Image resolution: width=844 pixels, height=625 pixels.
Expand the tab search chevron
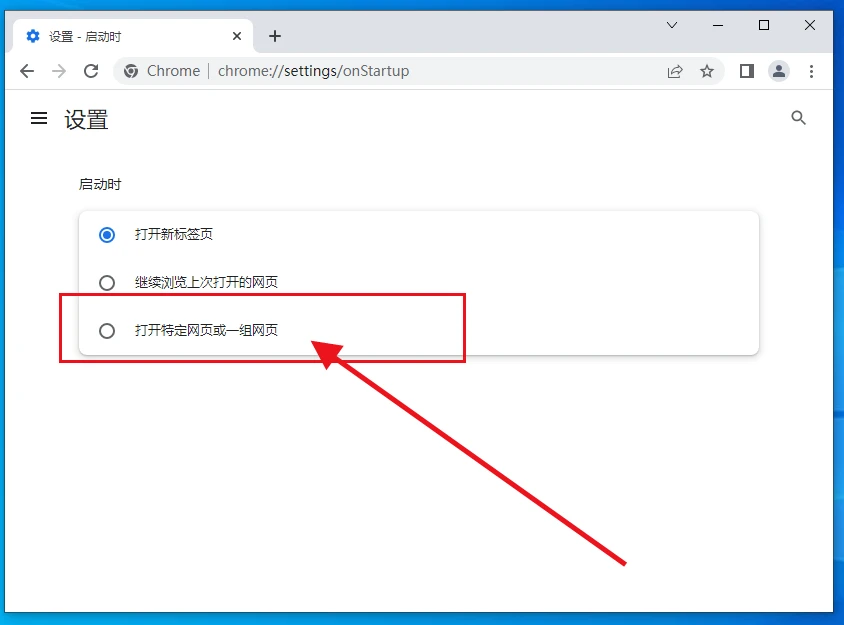[672, 25]
